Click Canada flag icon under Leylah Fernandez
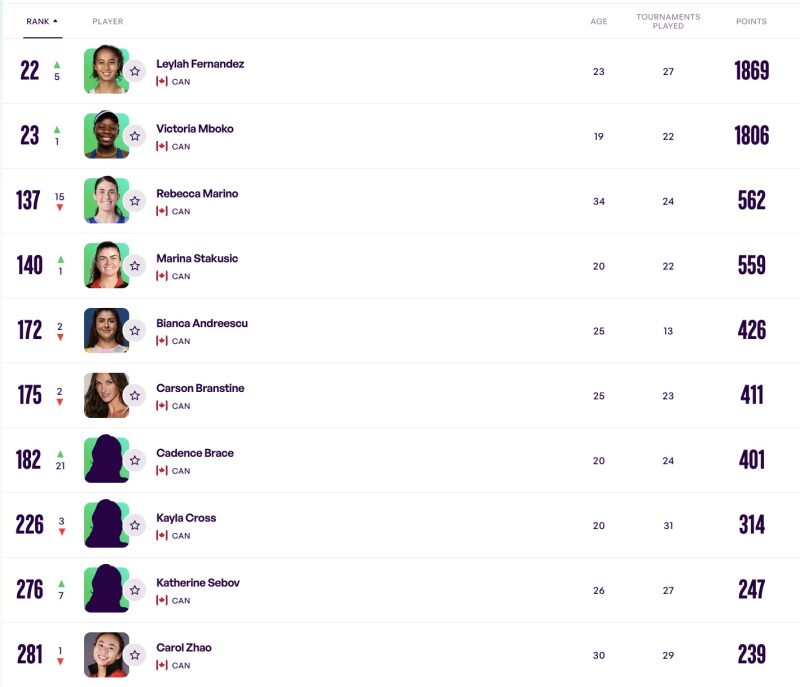Screen dimensions: 800x687 (162, 81)
